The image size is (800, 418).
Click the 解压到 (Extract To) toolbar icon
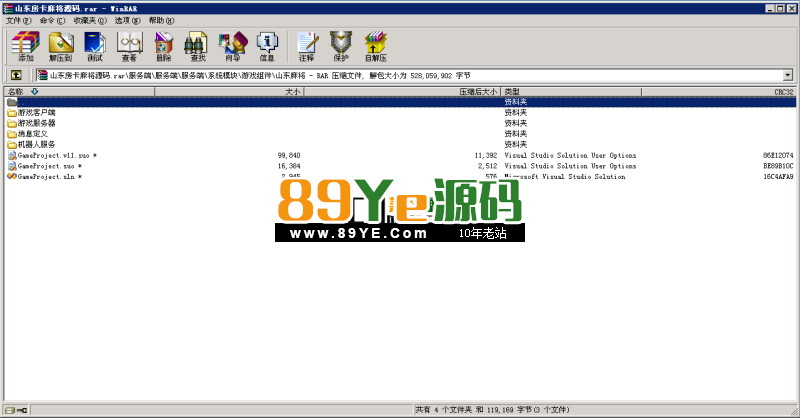click(x=60, y=46)
